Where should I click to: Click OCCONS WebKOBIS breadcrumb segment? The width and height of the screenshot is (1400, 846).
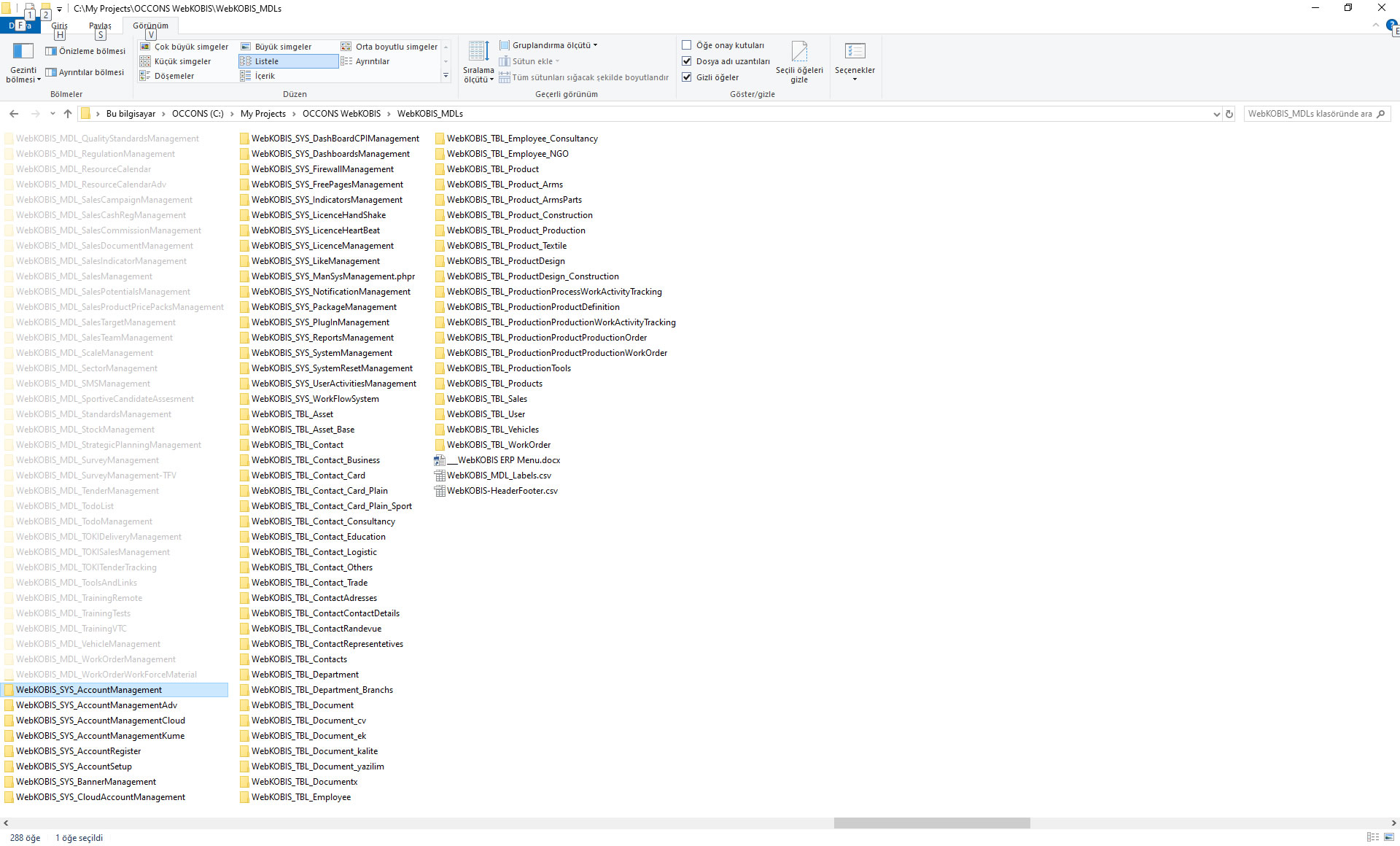(x=341, y=114)
